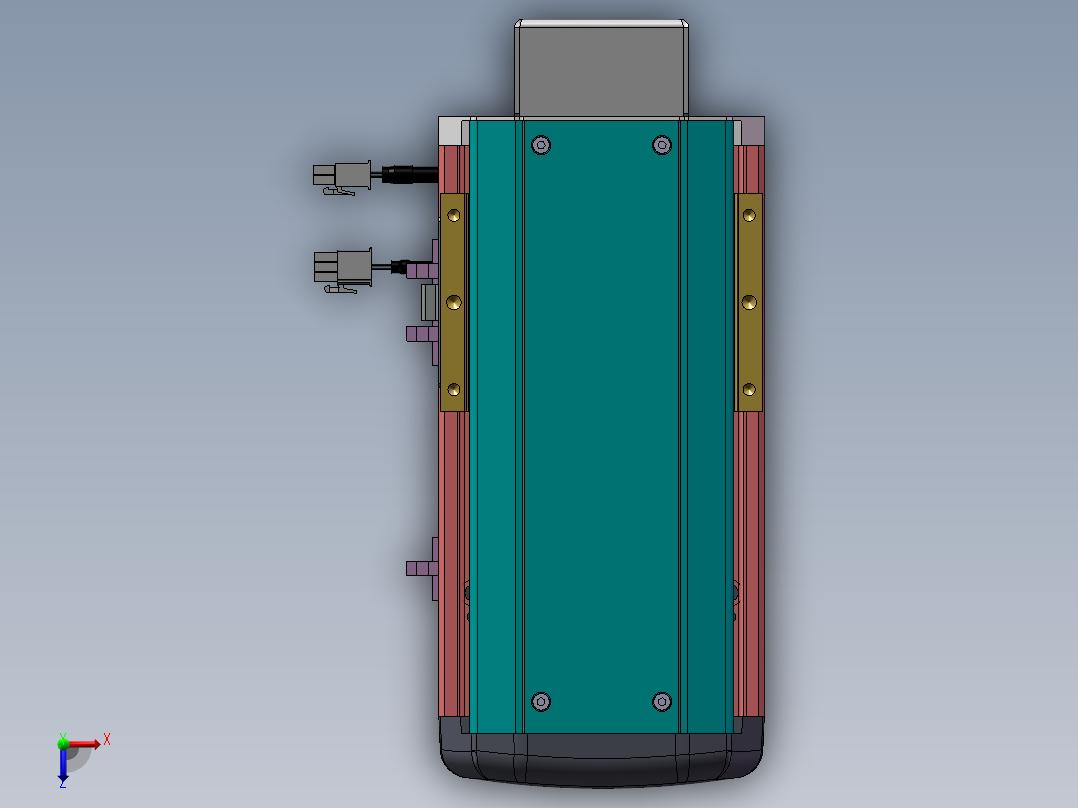
Task: Select the upper cable connector plug
Action: point(342,177)
